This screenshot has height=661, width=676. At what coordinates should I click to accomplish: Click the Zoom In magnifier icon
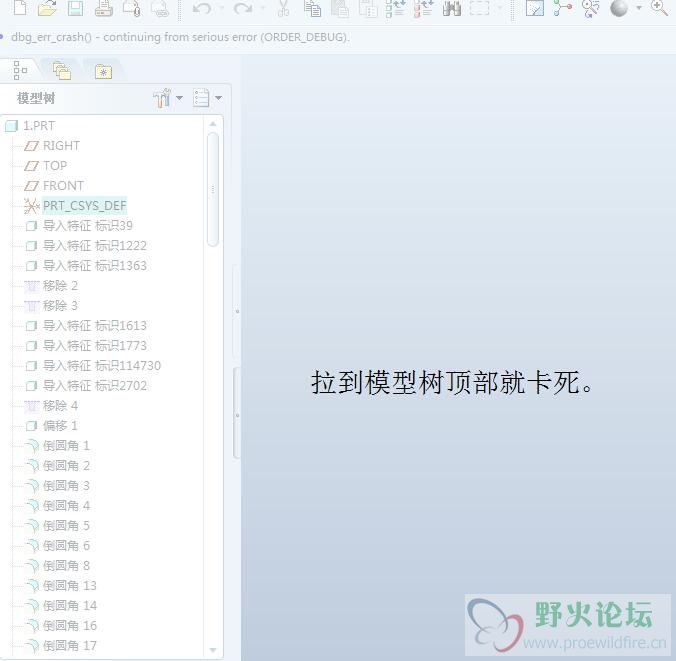659,8
